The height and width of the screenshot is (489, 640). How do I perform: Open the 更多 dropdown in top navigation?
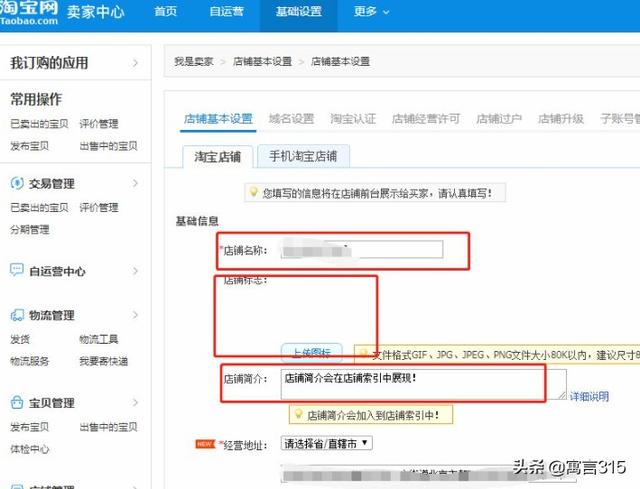click(371, 12)
